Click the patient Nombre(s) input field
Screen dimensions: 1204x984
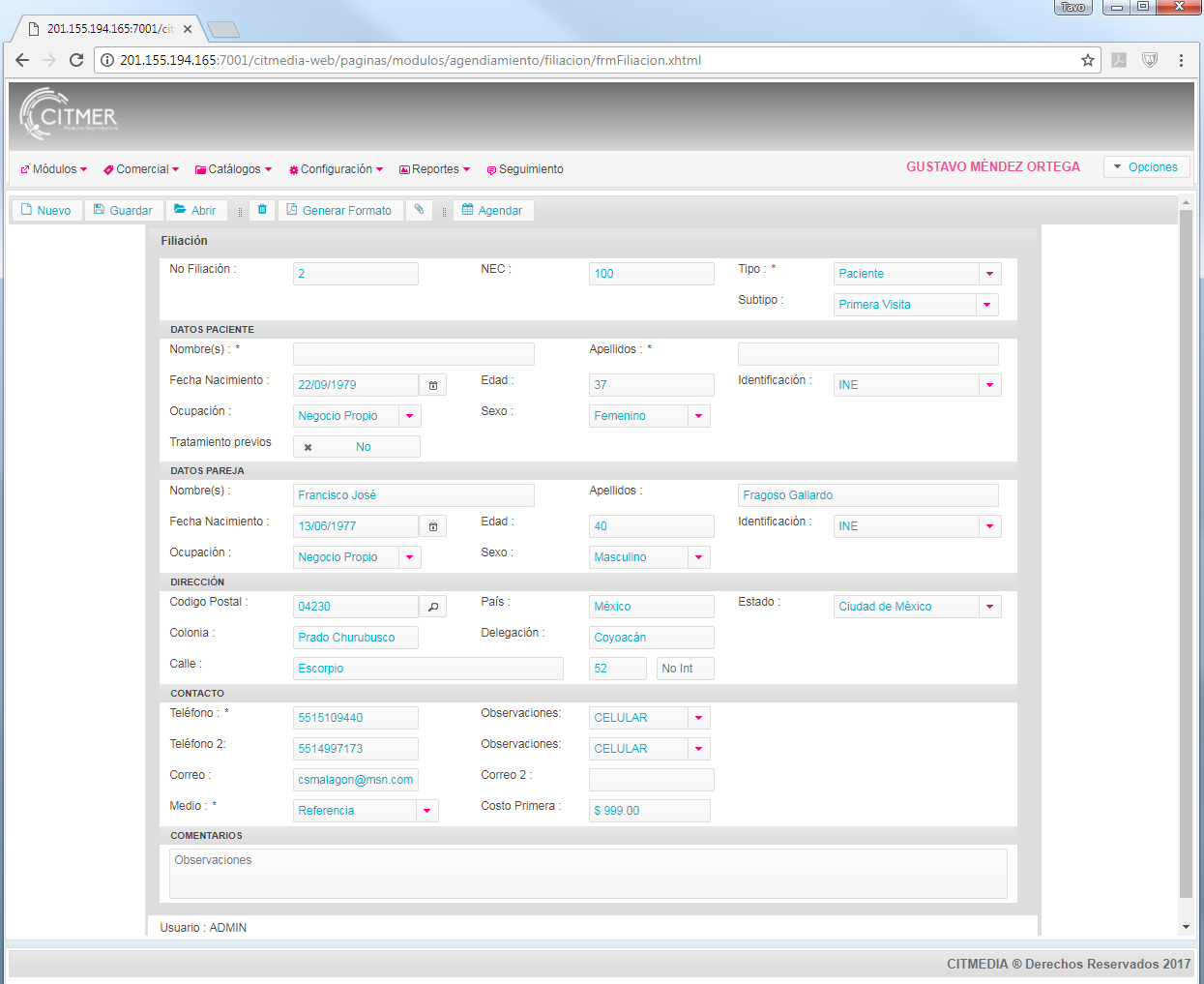414,354
